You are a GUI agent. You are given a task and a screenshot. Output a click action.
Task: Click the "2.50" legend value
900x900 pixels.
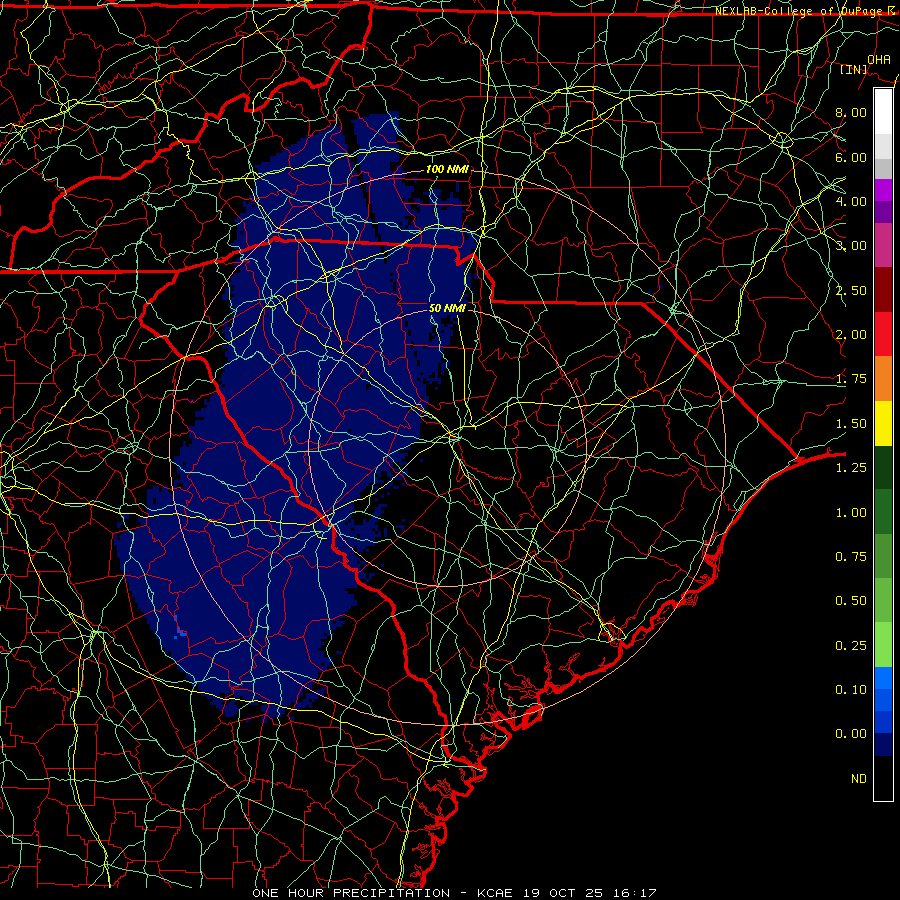tap(851, 290)
